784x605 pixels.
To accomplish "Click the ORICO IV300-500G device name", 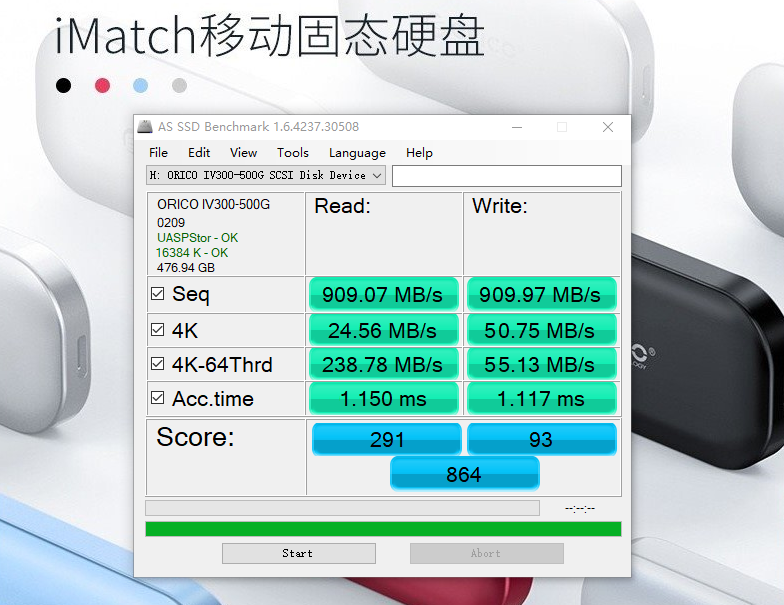I will click(x=214, y=204).
